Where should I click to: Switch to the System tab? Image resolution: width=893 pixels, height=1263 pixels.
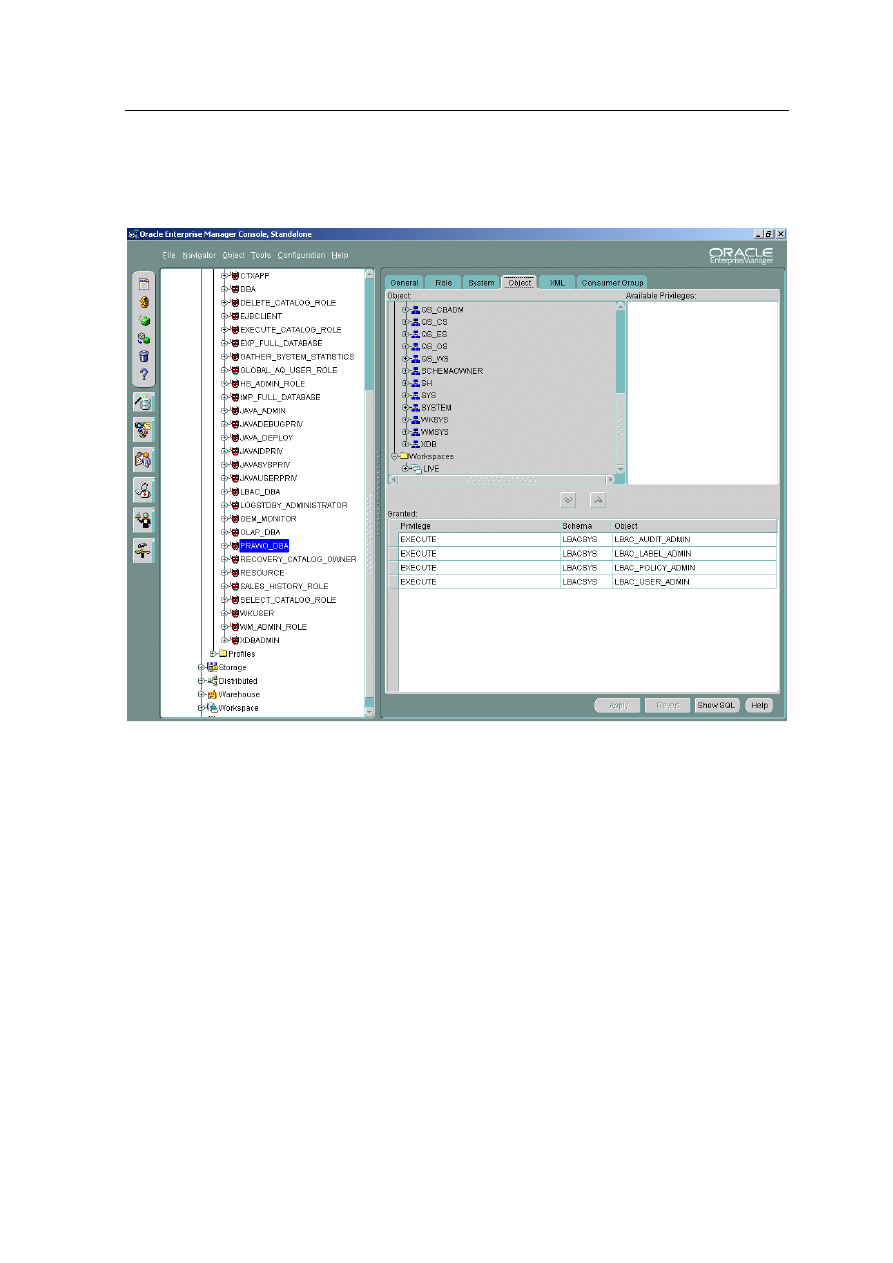pos(481,283)
